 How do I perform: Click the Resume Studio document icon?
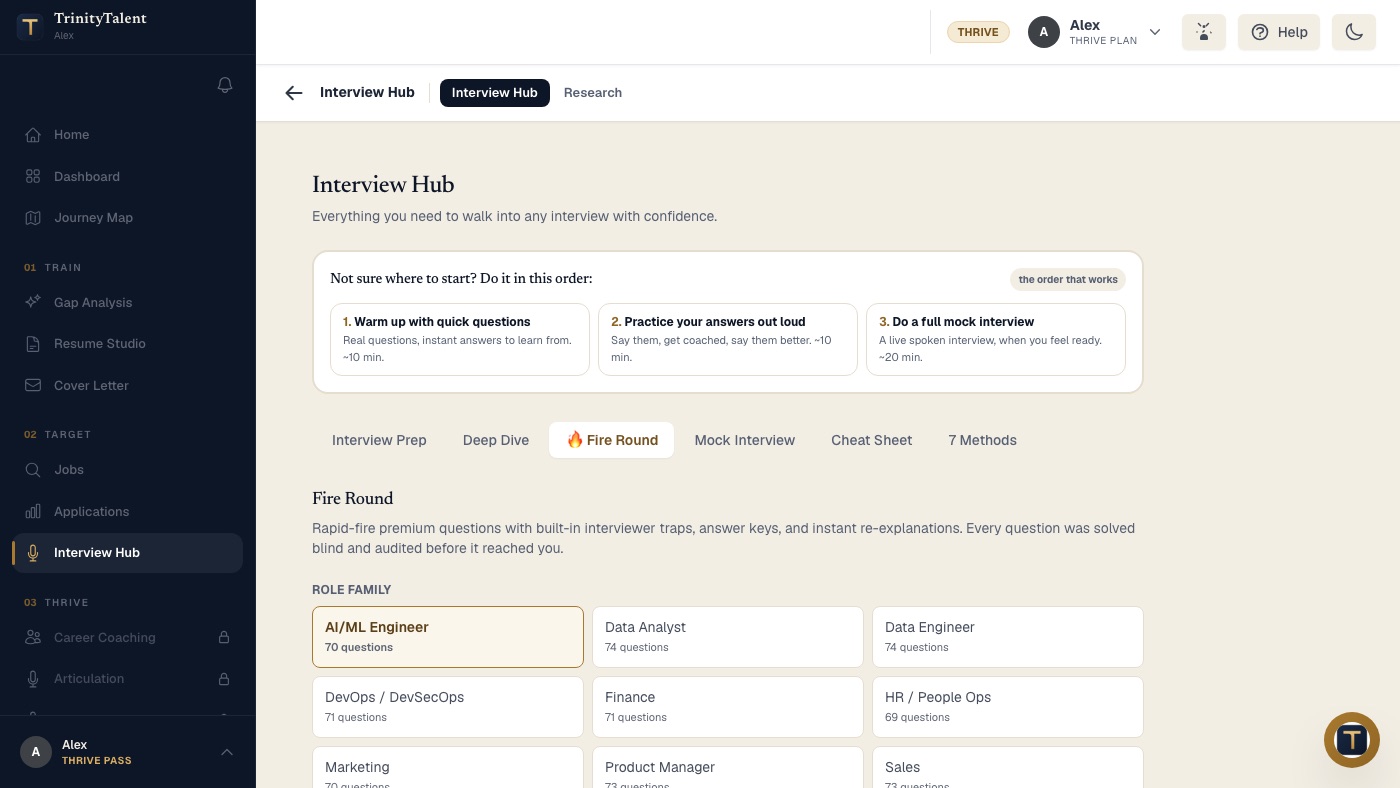coord(33,344)
